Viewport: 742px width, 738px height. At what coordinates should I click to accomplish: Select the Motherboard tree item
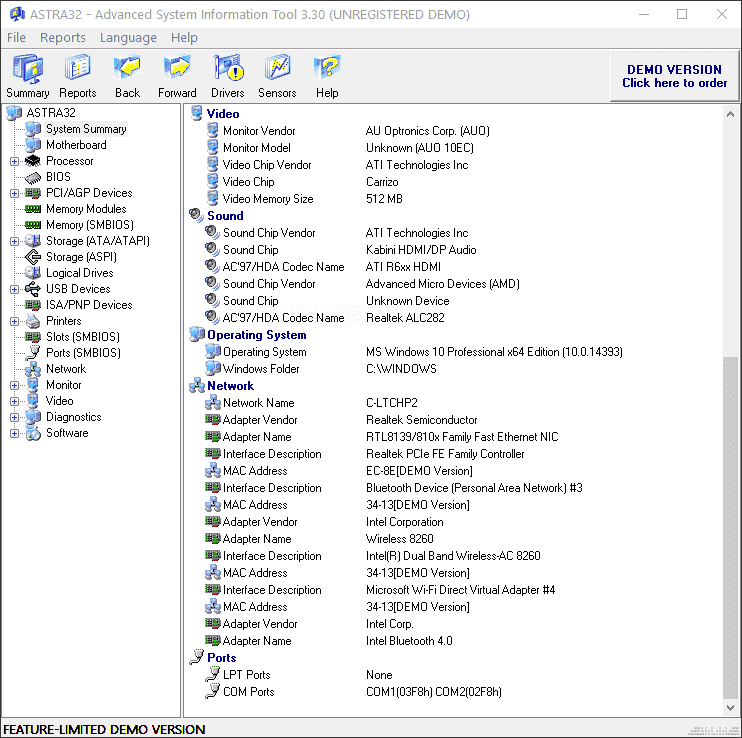[76, 145]
